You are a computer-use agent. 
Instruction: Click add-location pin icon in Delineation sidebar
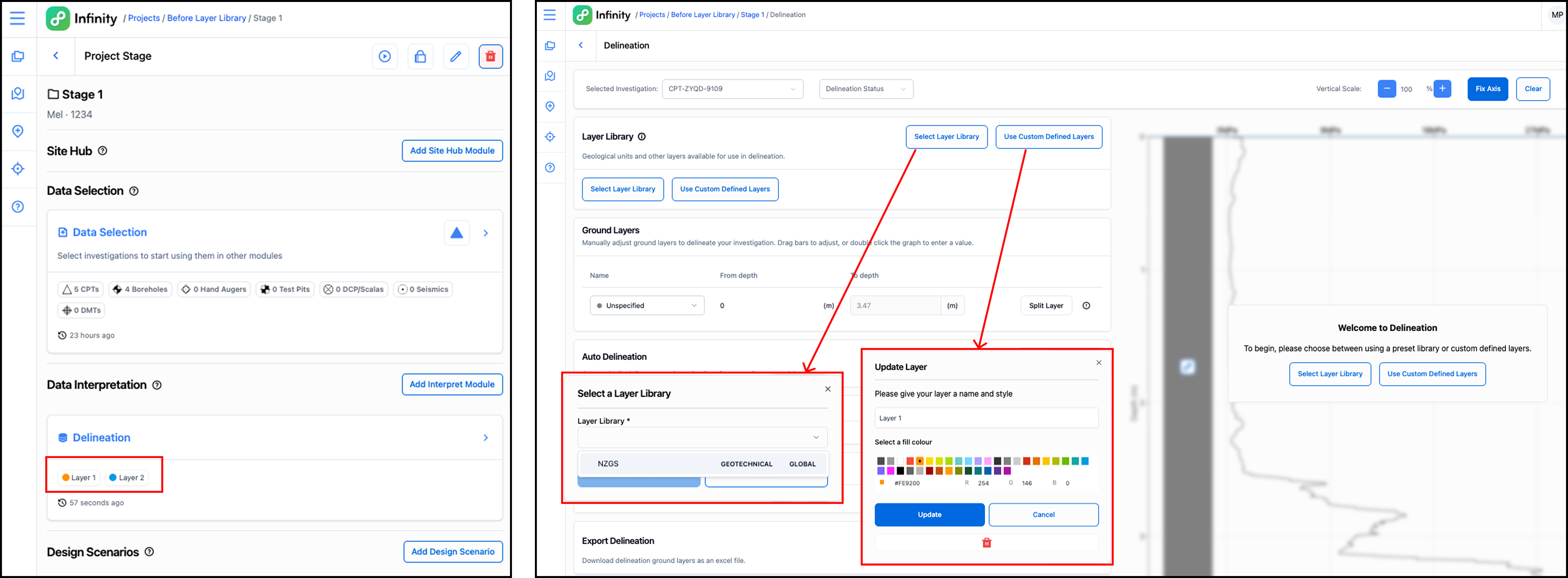[550, 106]
